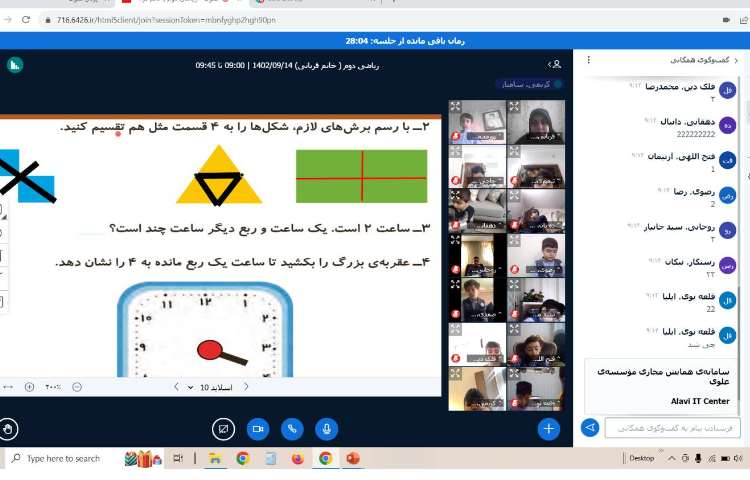Screen dimensions: 750x480
Task: Open the battery status in system tray
Action: coord(725,458)
